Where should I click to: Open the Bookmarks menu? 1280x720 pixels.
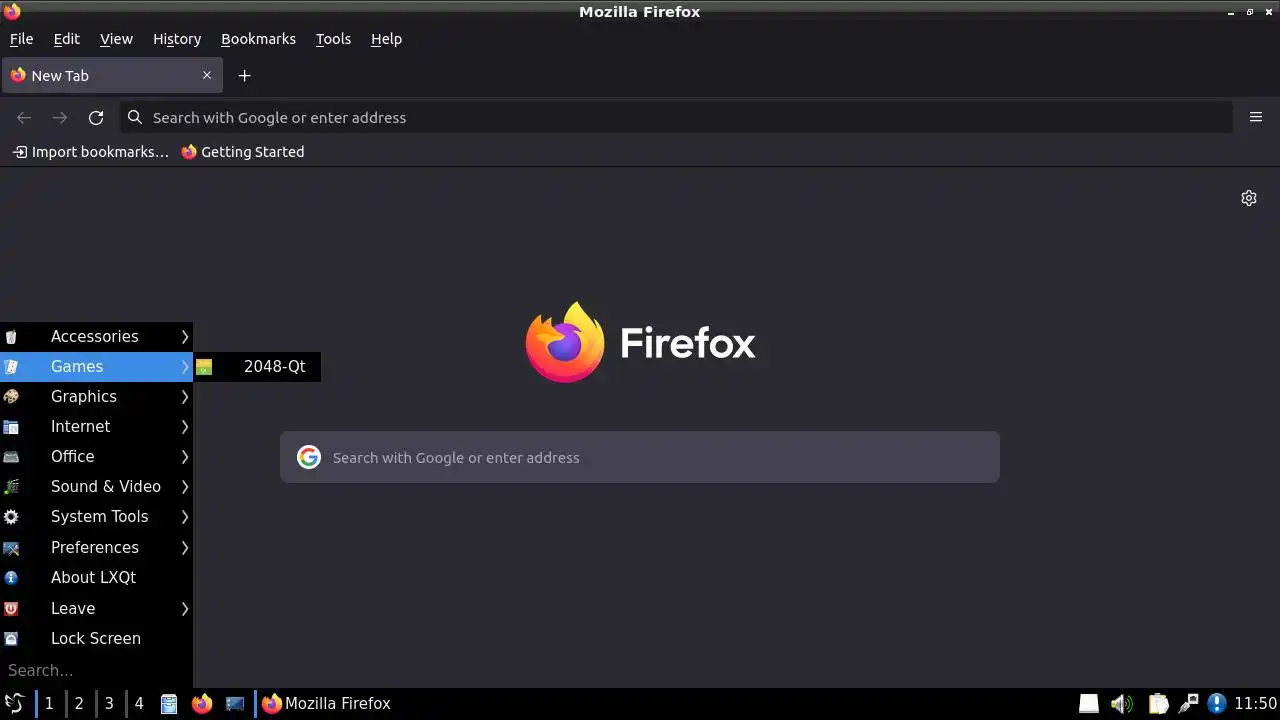pos(258,39)
